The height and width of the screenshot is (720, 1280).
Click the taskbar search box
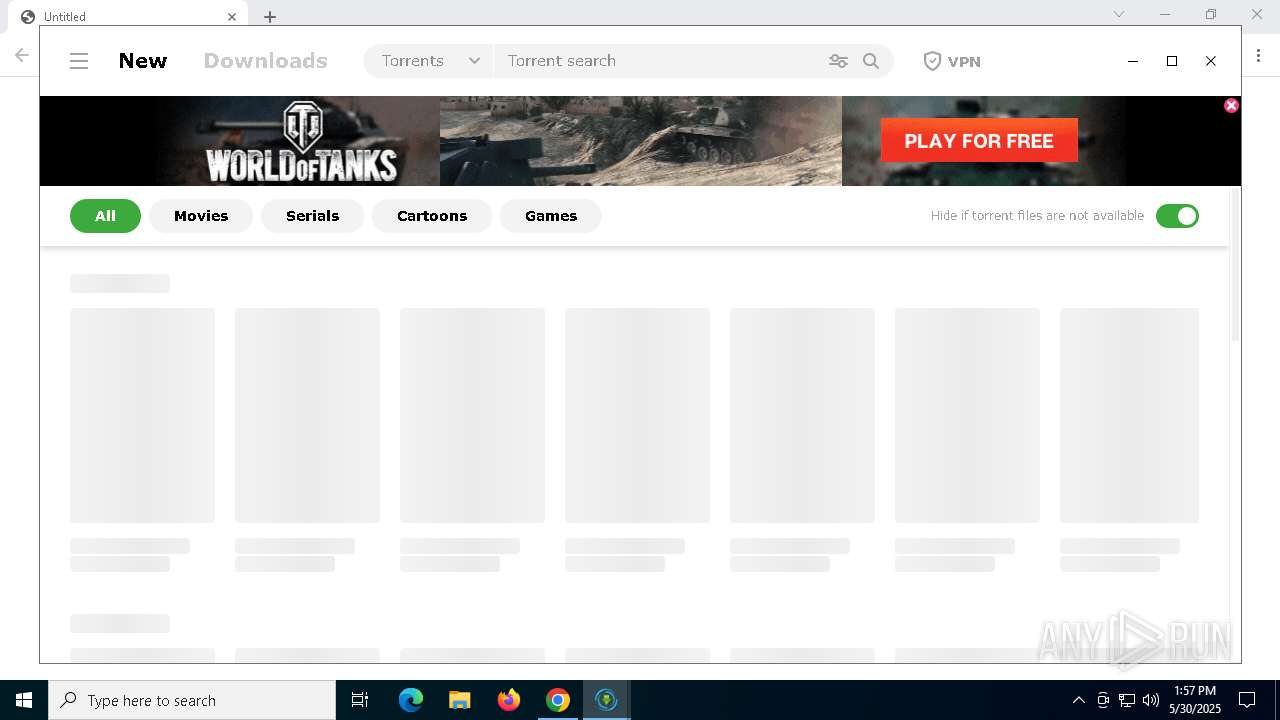click(192, 700)
